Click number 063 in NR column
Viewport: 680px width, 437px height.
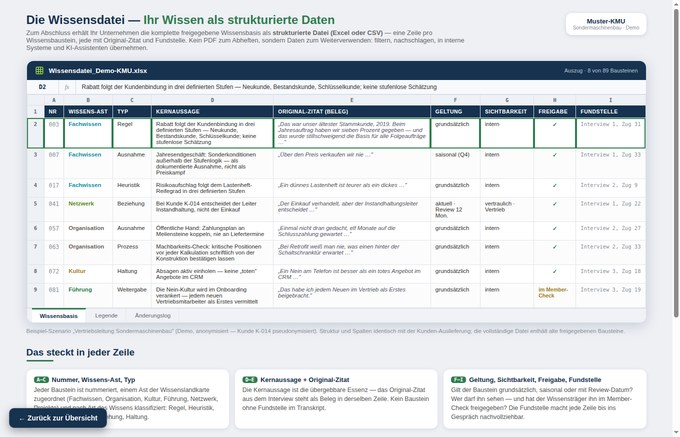click(54, 247)
